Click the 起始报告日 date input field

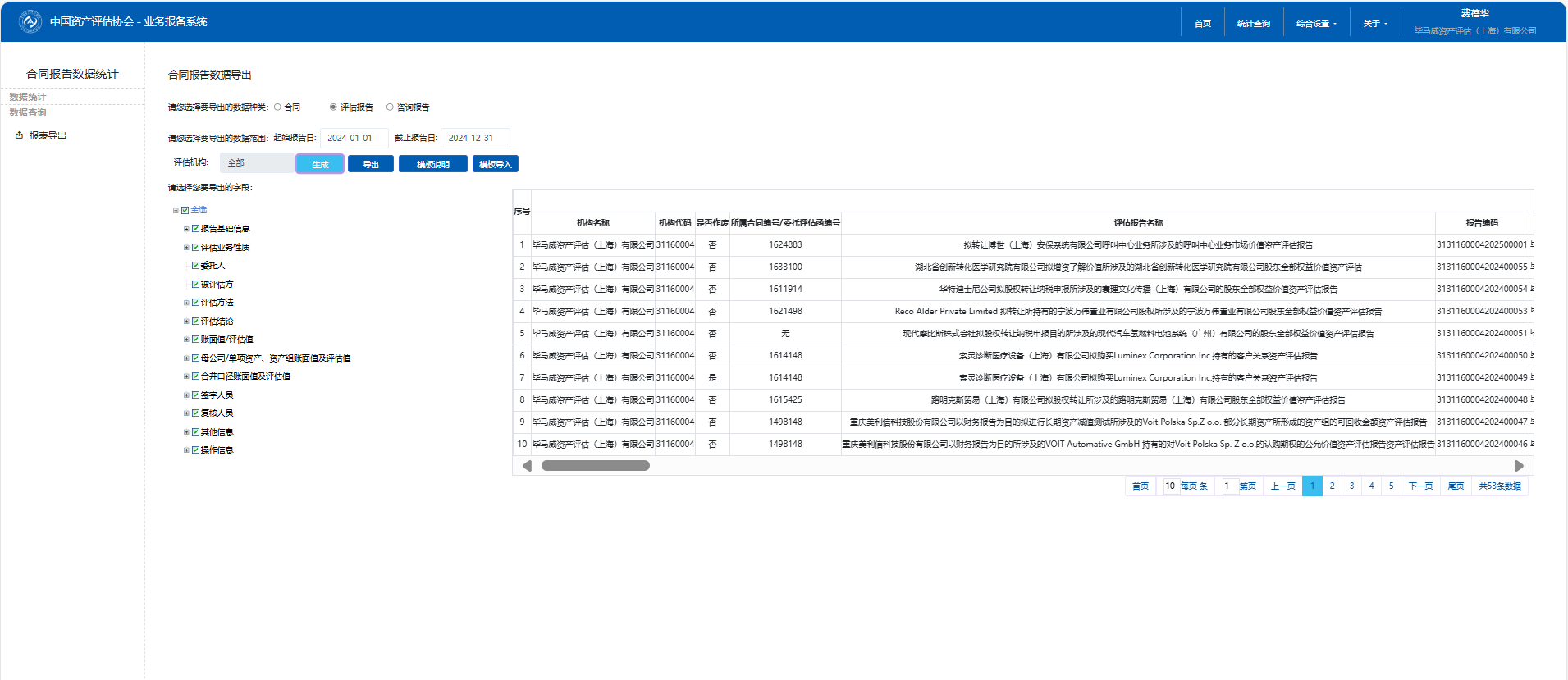(x=354, y=138)
